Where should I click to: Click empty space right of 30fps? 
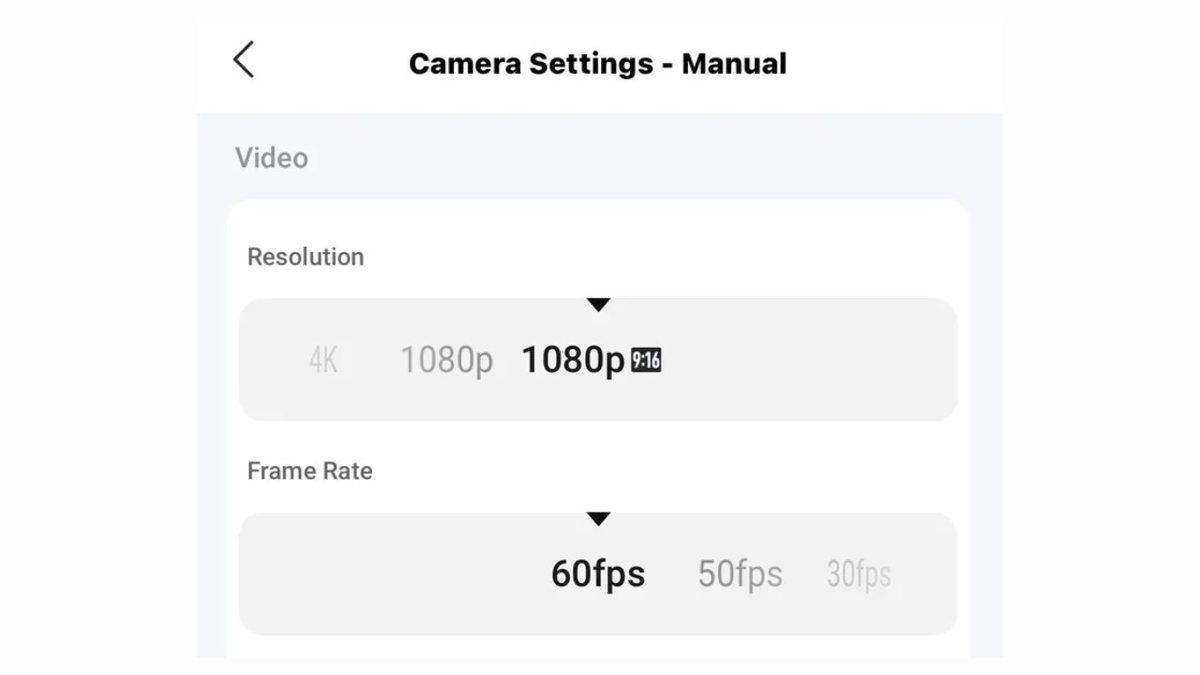(925, 574)
